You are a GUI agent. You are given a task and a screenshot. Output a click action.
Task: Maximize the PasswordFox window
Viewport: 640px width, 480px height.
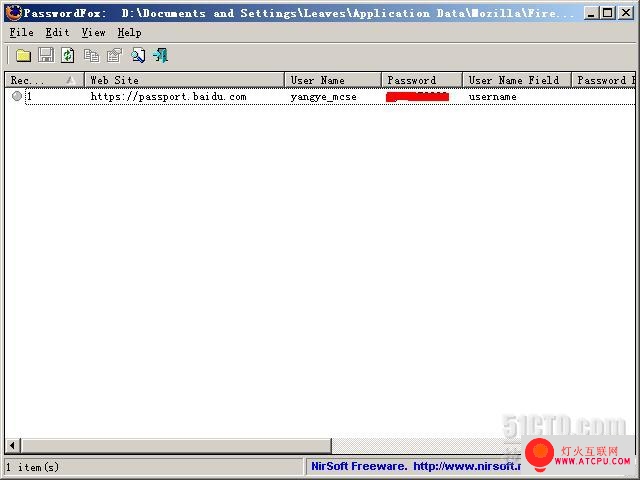coord(608,13)
